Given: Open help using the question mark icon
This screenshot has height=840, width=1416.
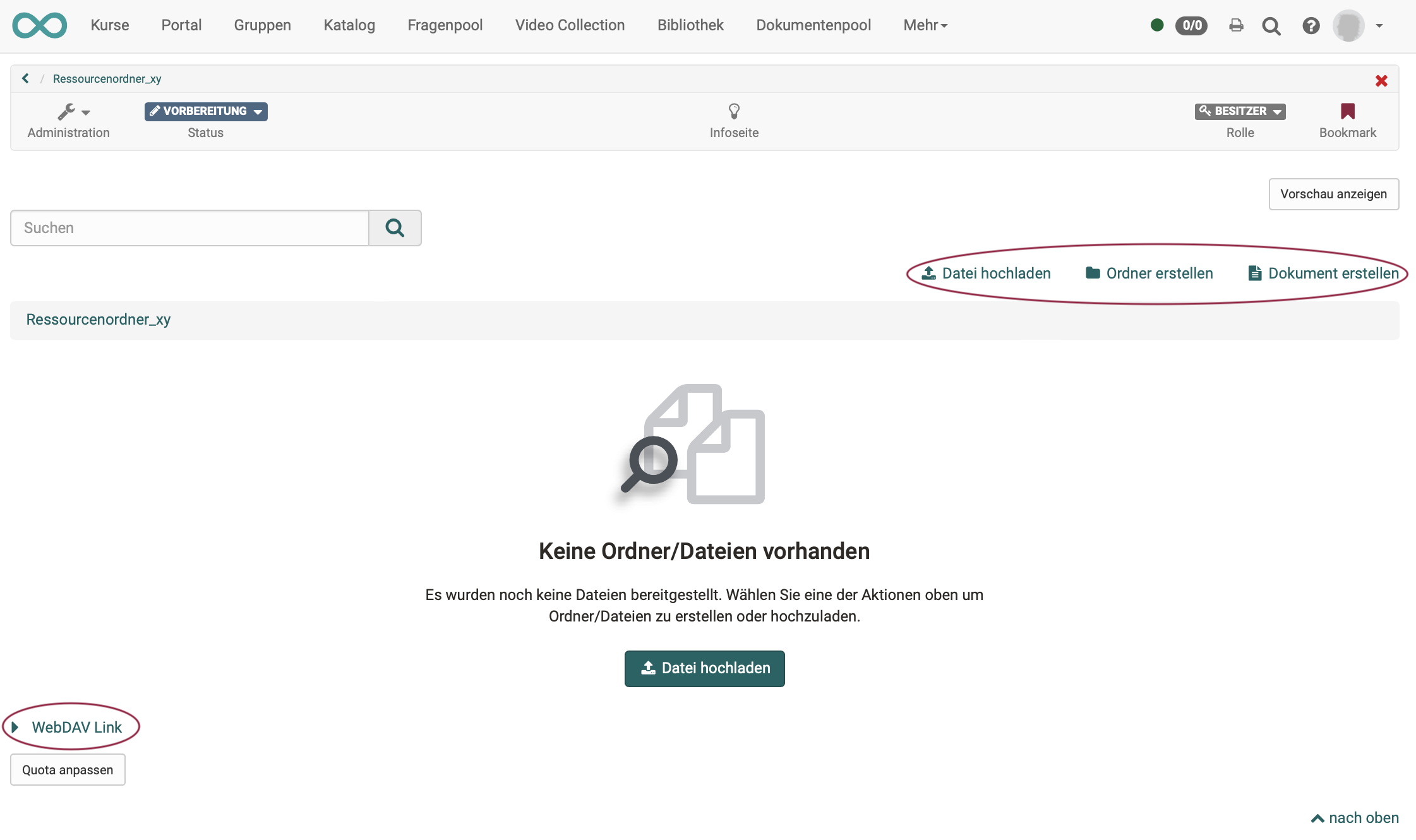Looking at the screenshot, I should pyautogui.click(x=1312, y=26).
